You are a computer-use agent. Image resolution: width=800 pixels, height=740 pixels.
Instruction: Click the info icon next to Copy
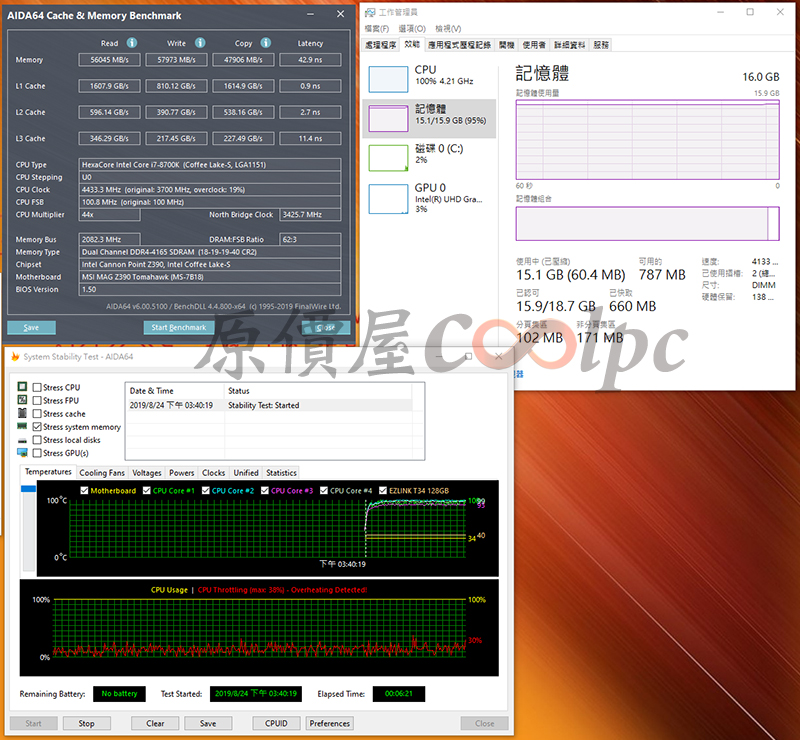tap(267, 43)
